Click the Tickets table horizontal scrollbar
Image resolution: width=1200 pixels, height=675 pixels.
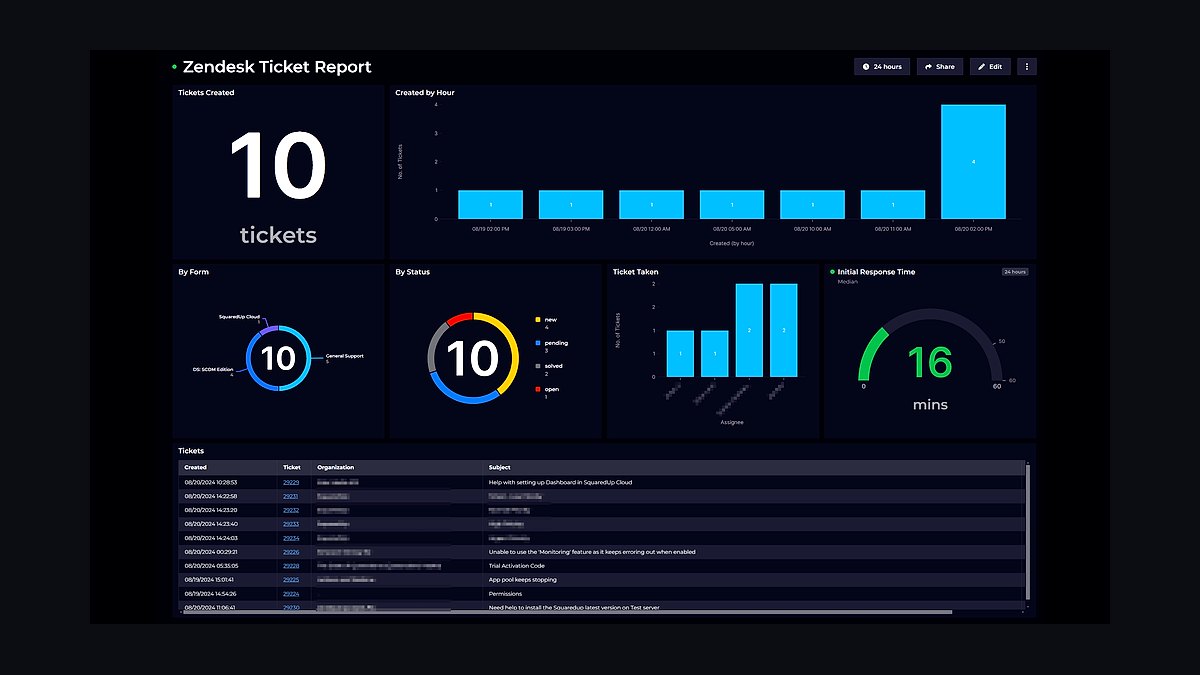click(x=567, y=612)
